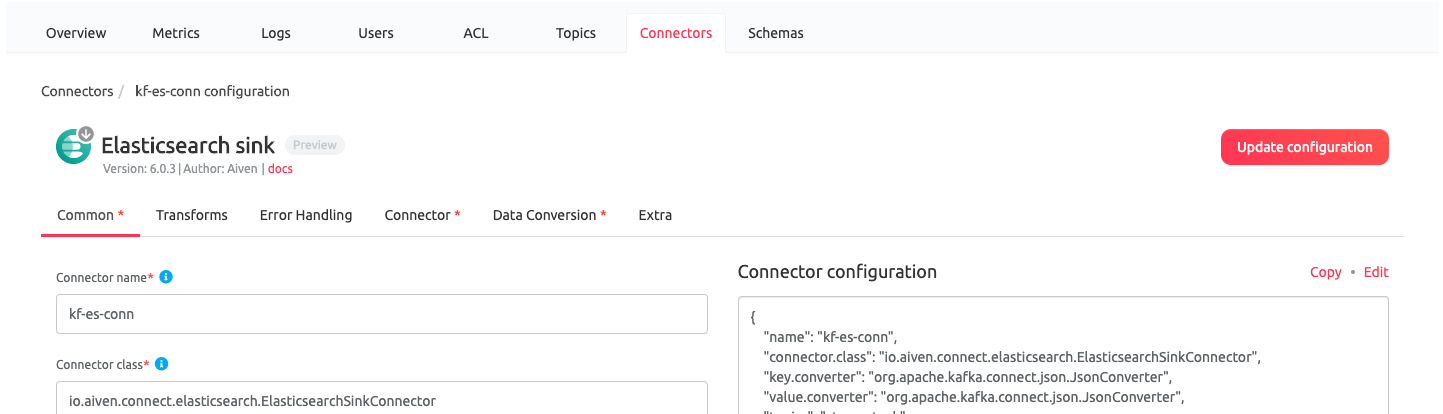Click the Connector class input field

(382, 398)
